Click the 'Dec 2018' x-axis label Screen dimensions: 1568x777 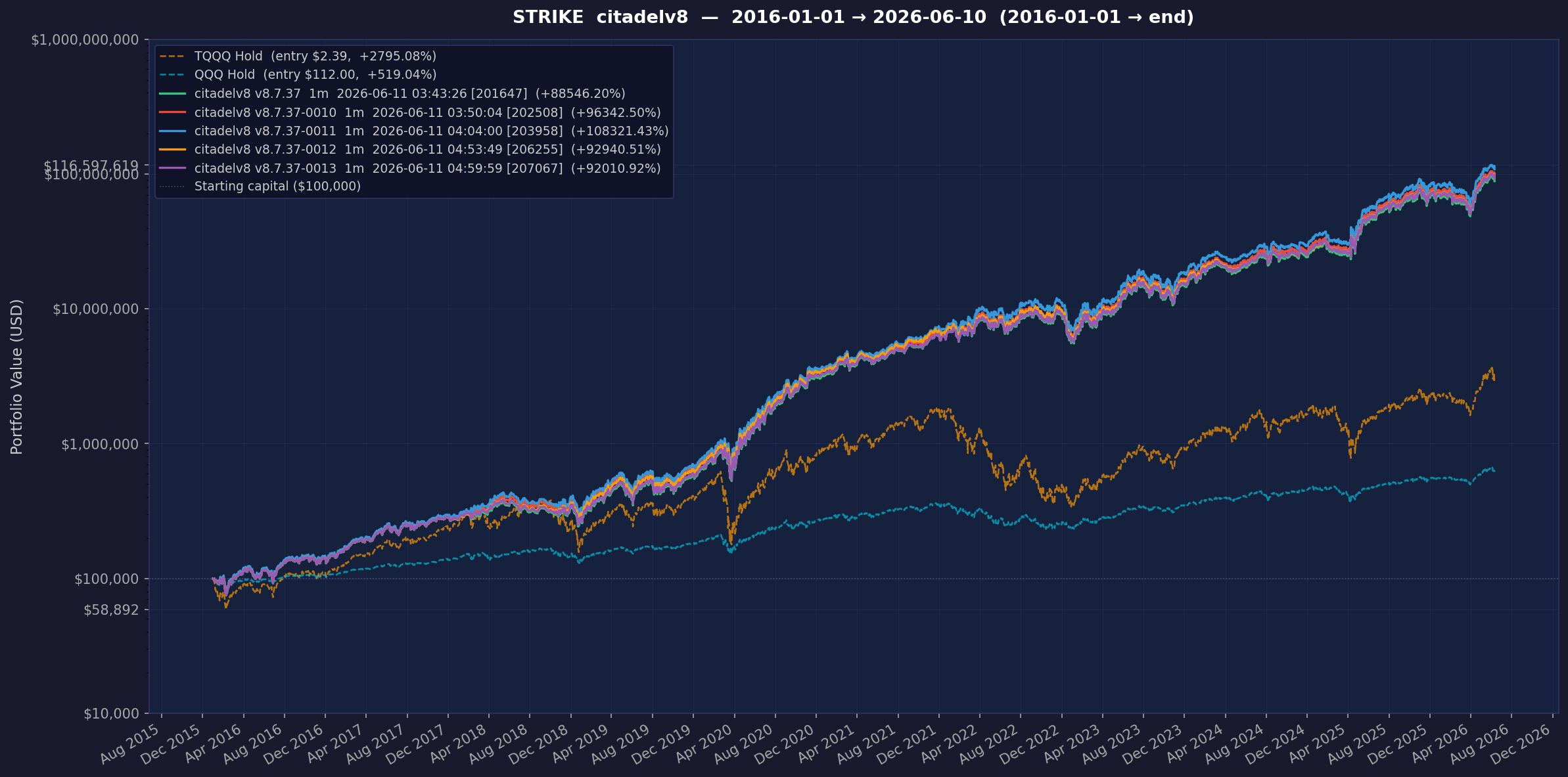click(x=539, y=744)
